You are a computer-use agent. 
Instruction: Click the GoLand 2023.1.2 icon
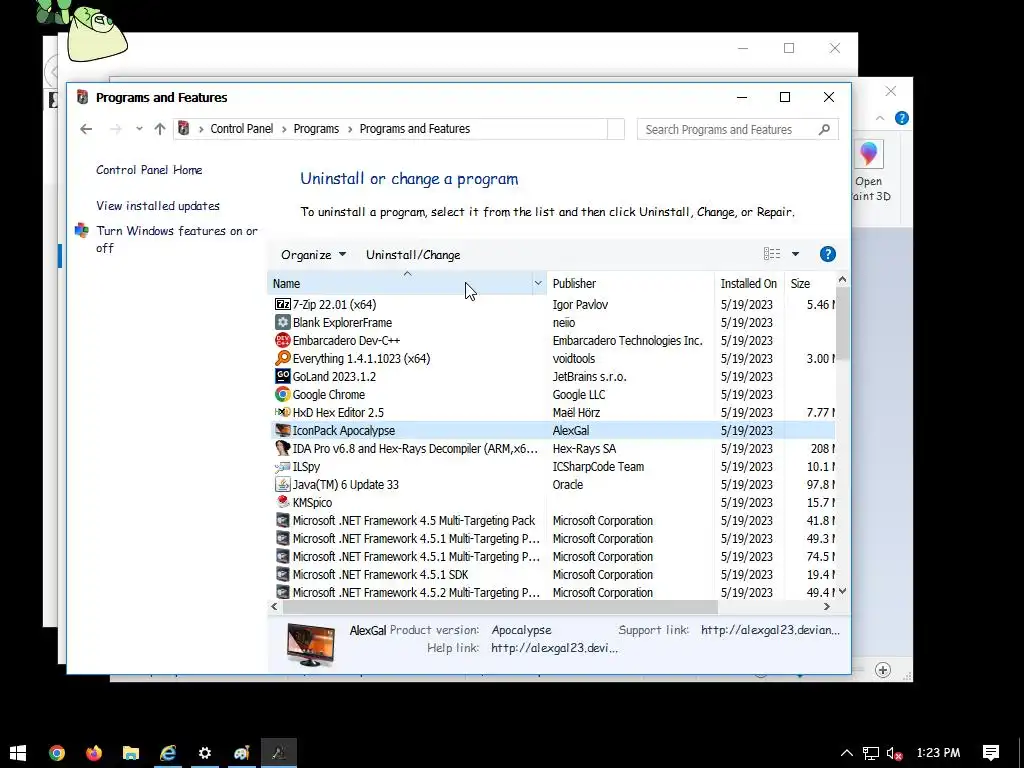[x=282, y=376]
